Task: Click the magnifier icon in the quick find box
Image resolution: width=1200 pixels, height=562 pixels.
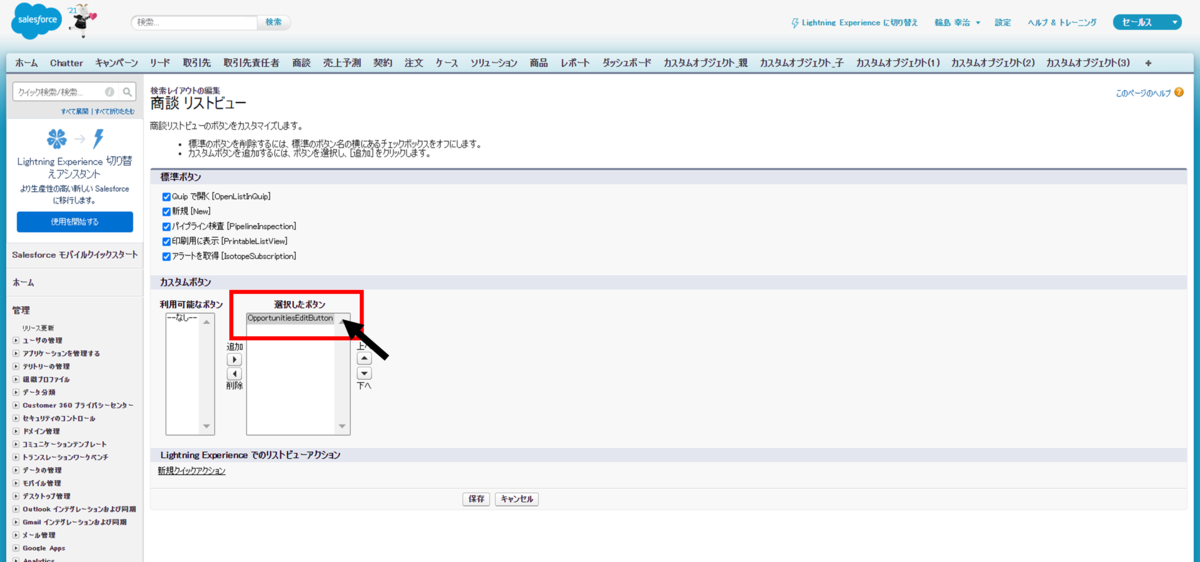Action: (x=126, y=91)
